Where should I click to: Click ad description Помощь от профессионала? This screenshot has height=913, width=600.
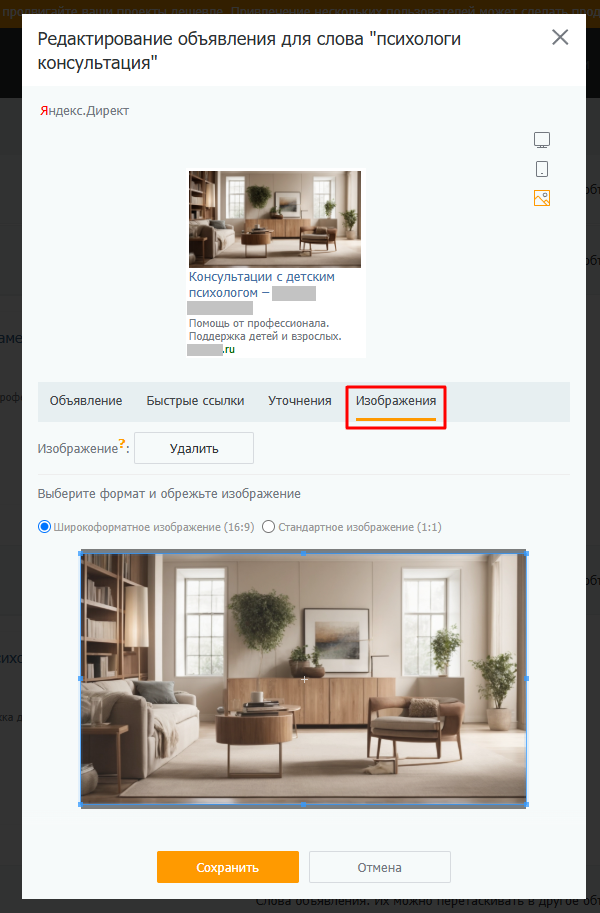tap(259, 323)
